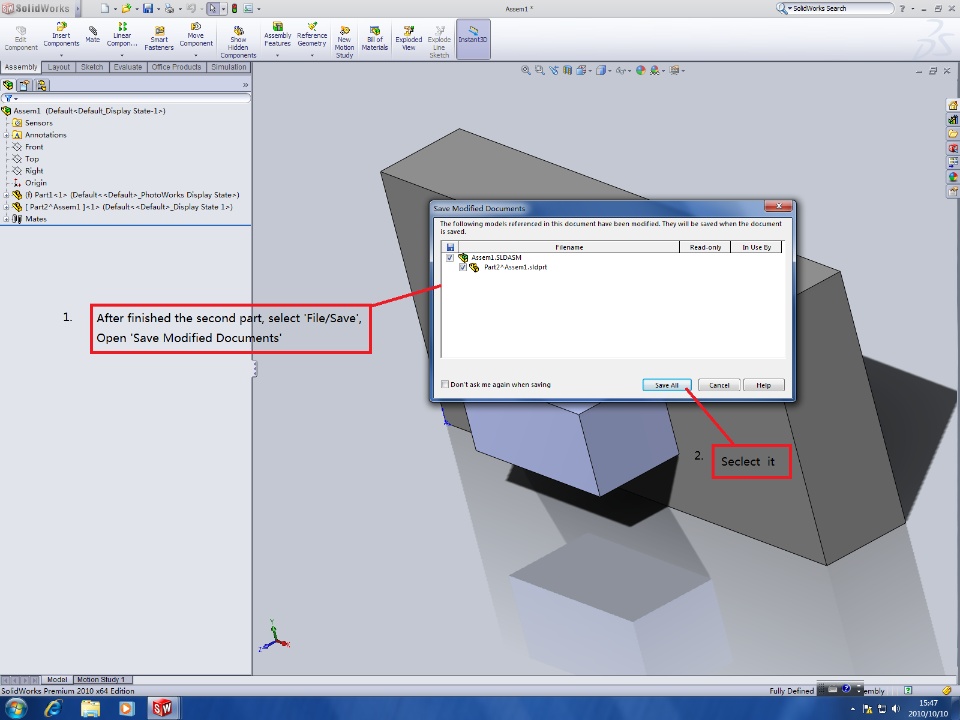
Task: Uncheck the Part2^Assem1.sldprt checkbox
Action: (x=463, y=268)
